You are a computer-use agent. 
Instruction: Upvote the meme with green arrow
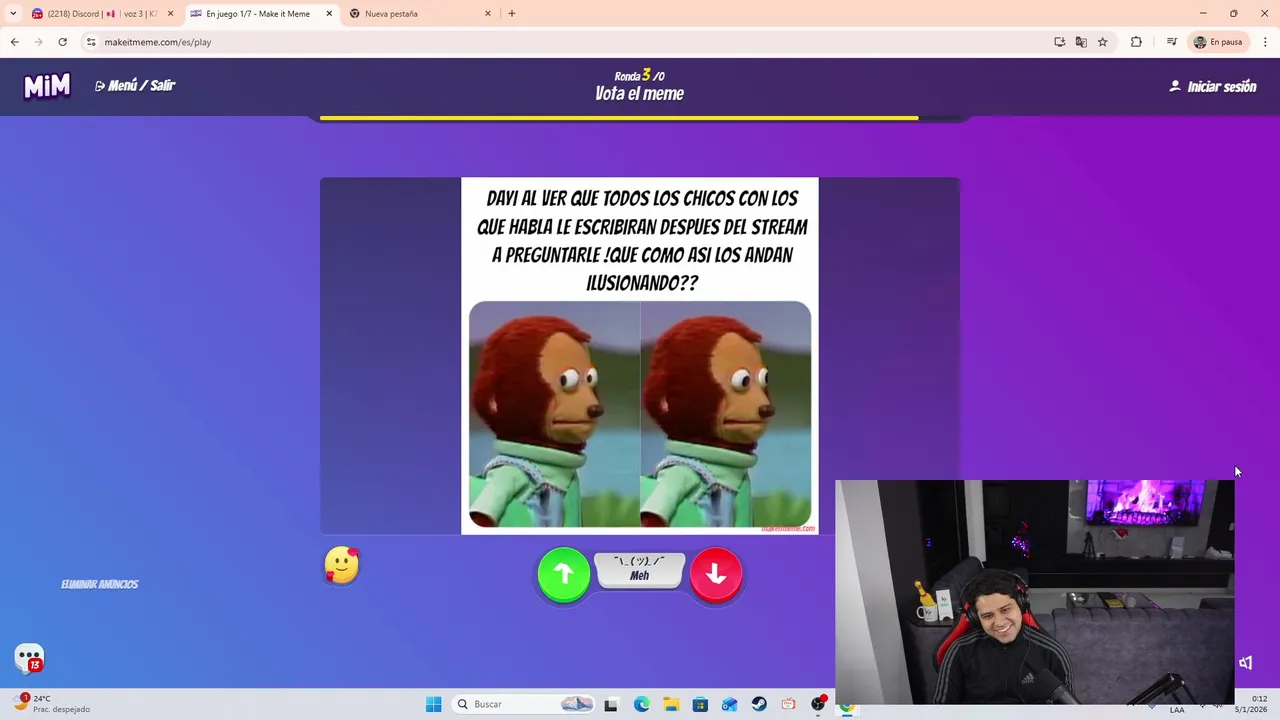point(564,574)
